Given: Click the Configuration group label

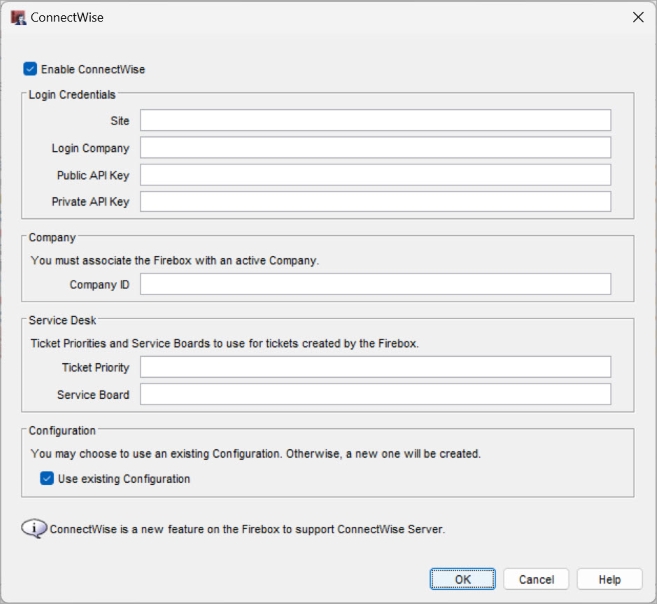Looking at the screenshot, I should tap(62, 431).
